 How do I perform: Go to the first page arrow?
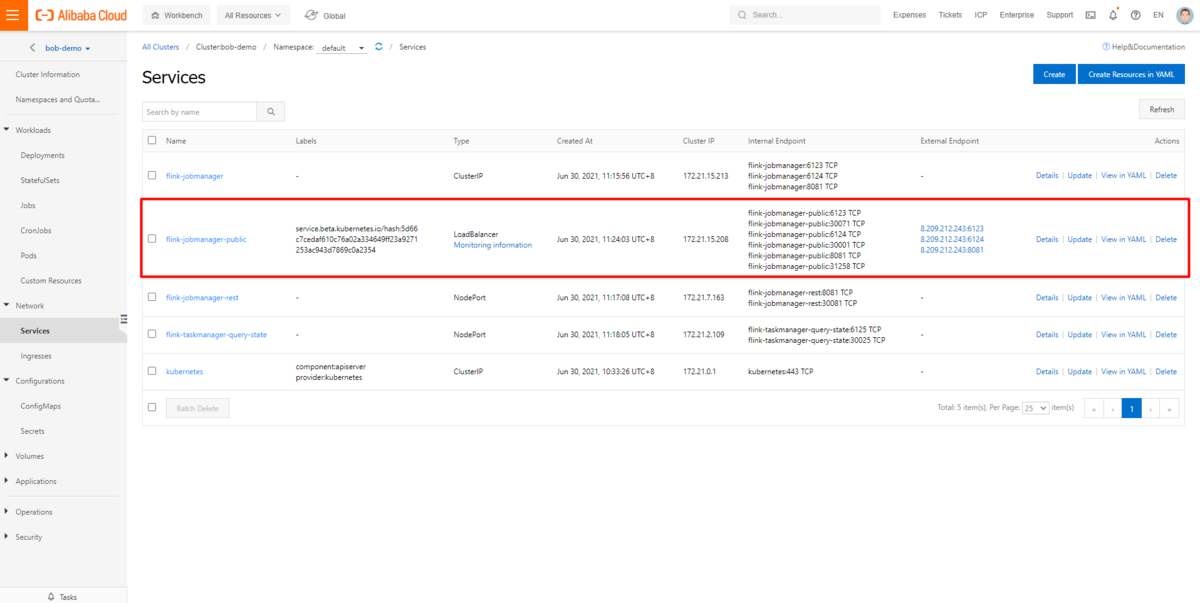[1093, 408]
